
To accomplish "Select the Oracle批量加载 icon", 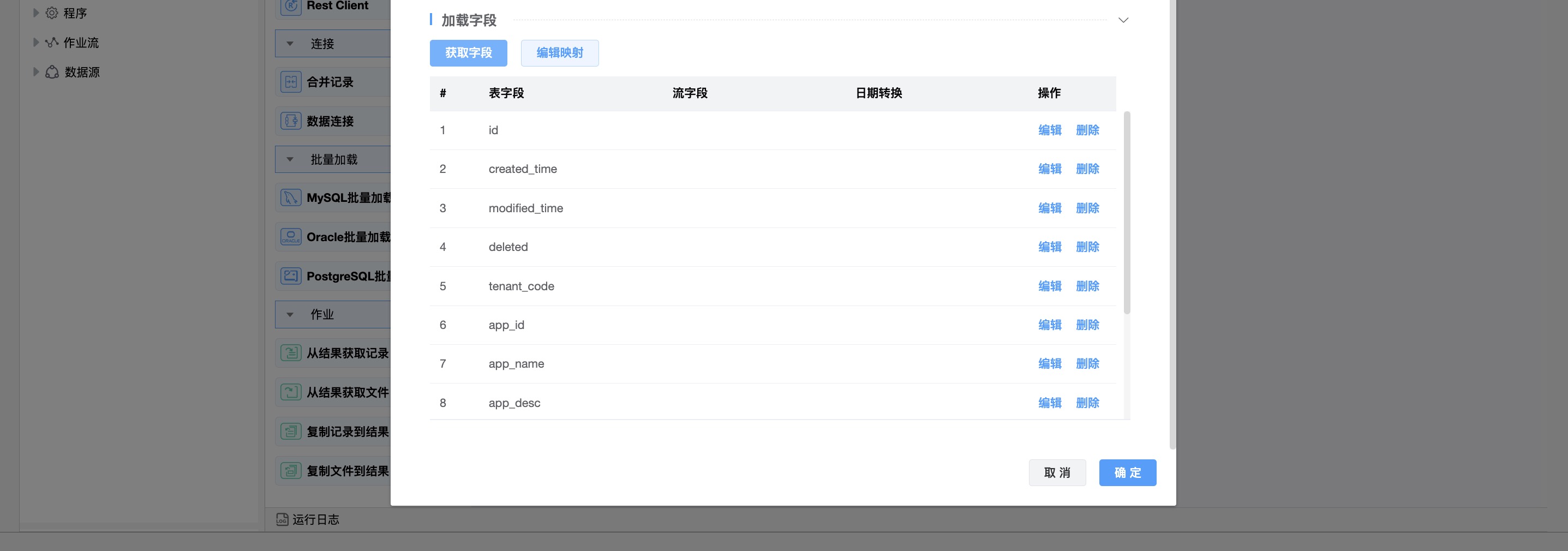I will coord(290,237).
